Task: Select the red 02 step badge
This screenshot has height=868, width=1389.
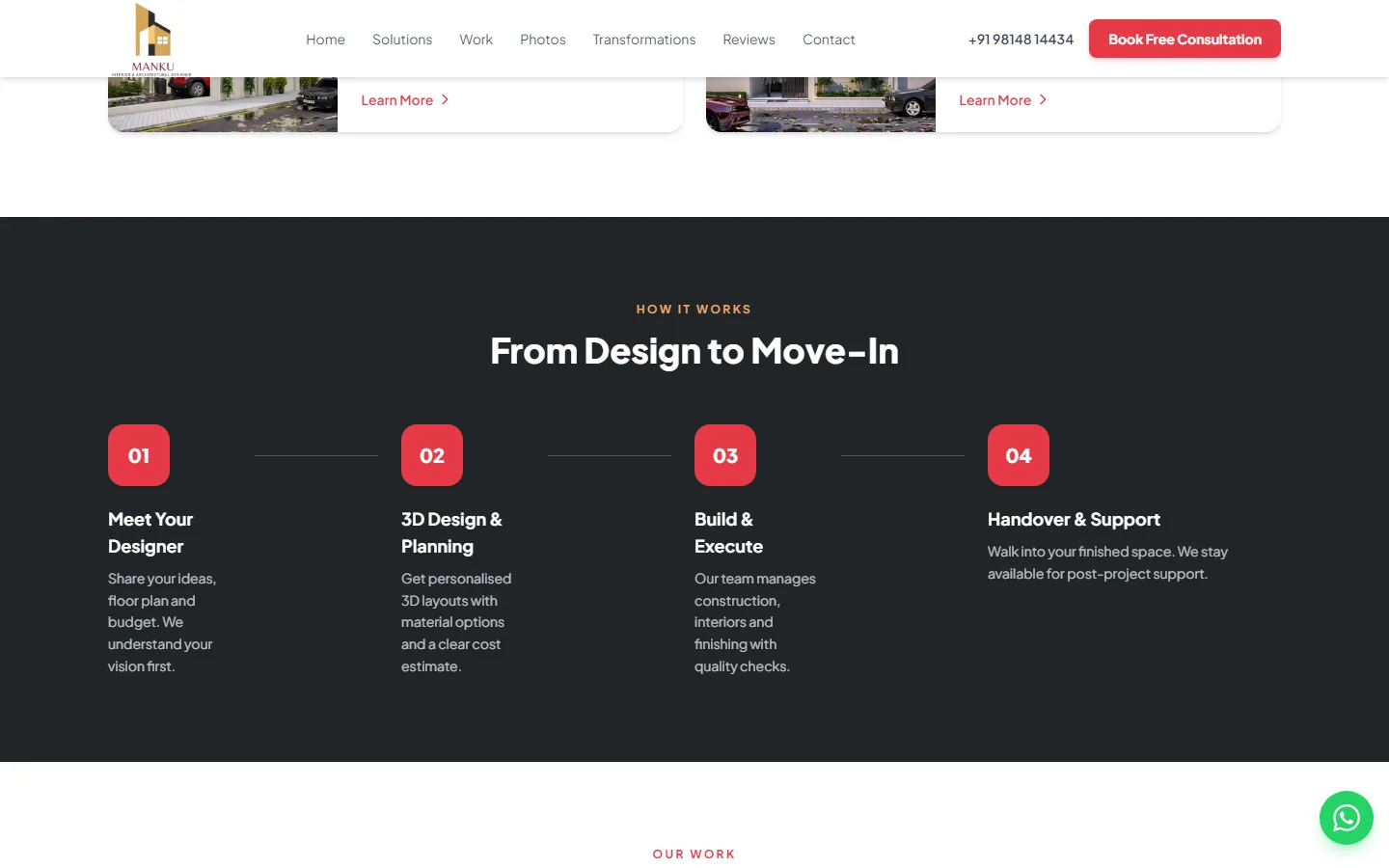Action: [x=432, y=455]
